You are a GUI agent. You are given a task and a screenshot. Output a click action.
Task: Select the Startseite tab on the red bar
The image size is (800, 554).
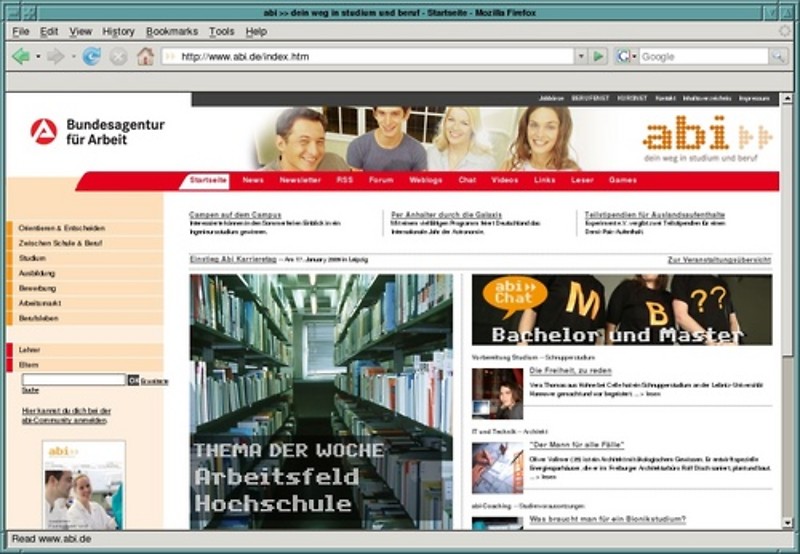[208, 180]
